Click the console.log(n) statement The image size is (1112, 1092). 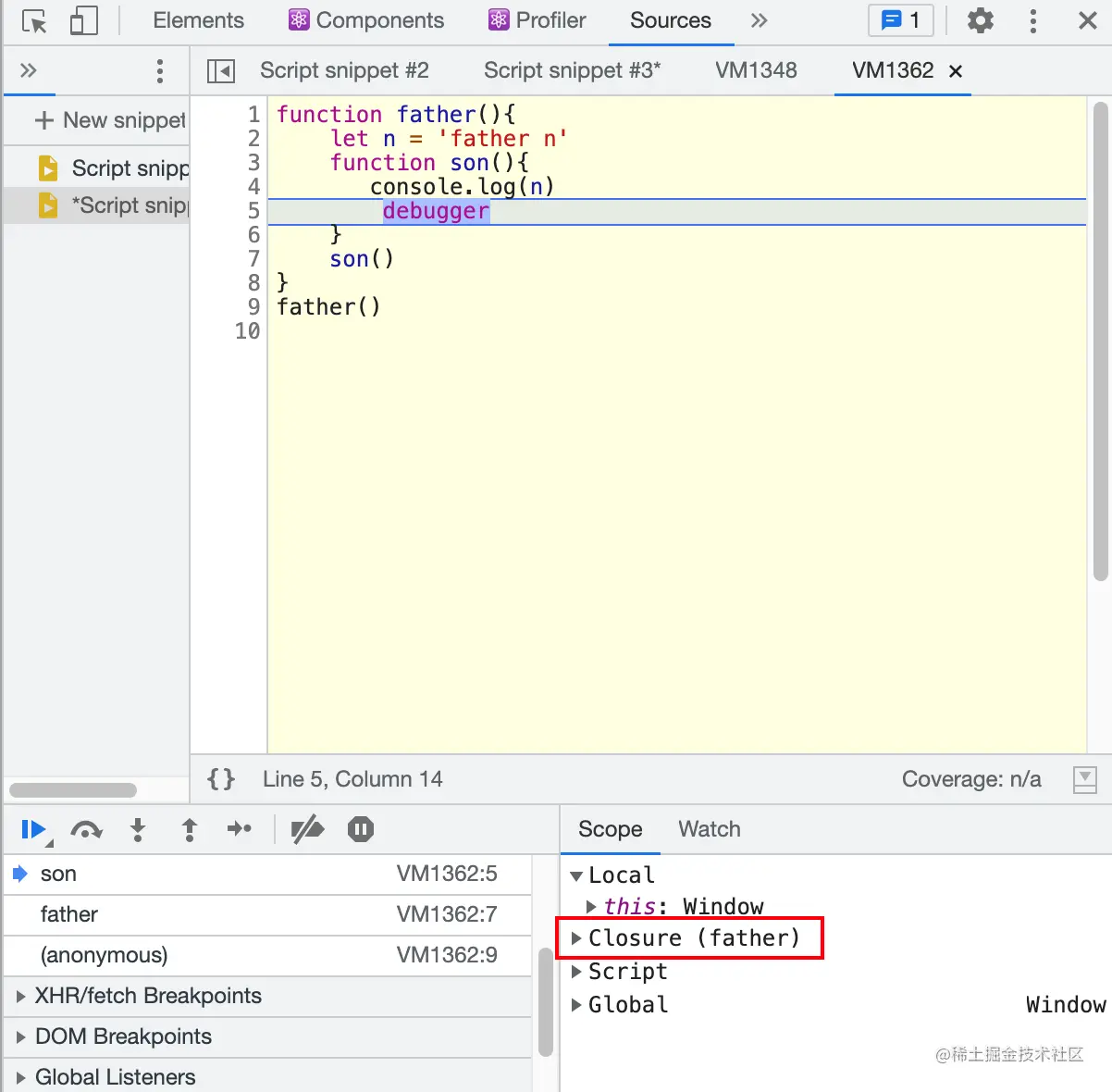[x=462, y=187]
